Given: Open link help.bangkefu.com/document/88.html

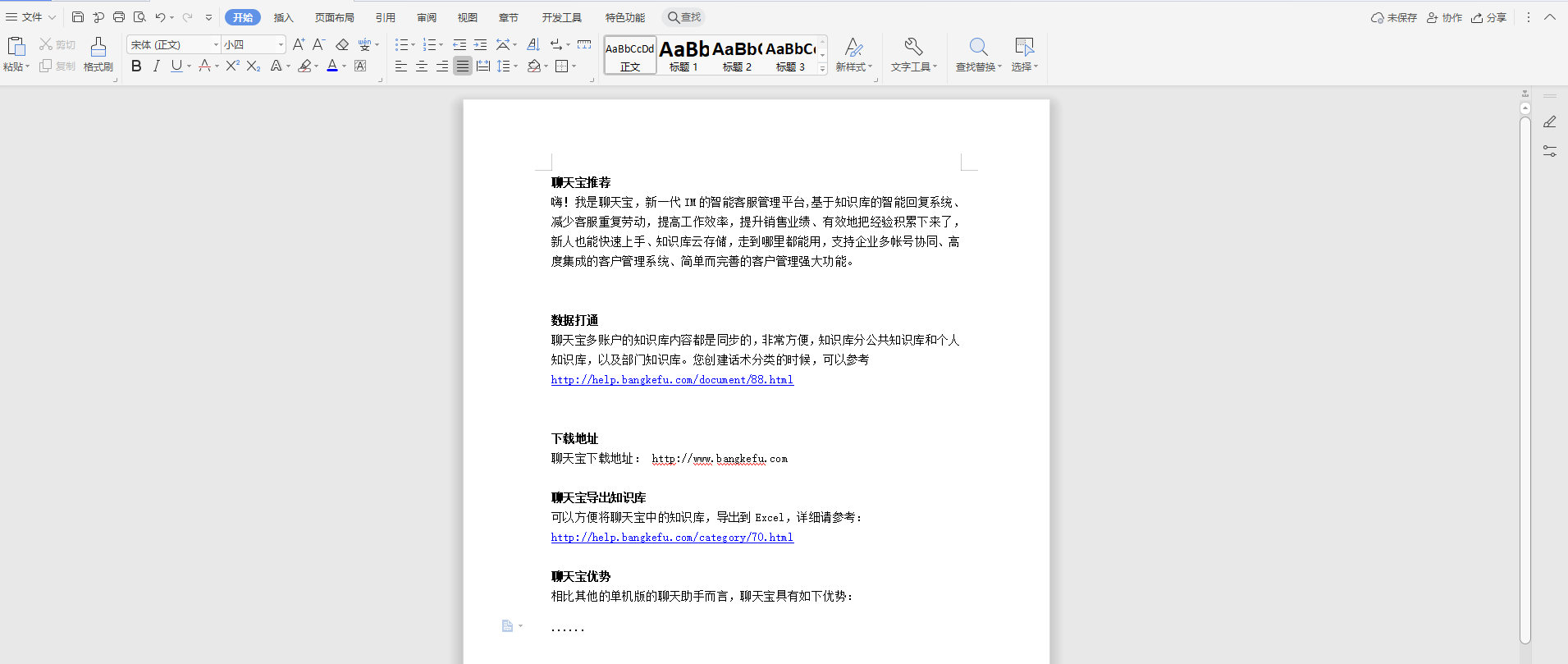Looking at the screenshot, I should pyautogui.click(x=672, y=380).
